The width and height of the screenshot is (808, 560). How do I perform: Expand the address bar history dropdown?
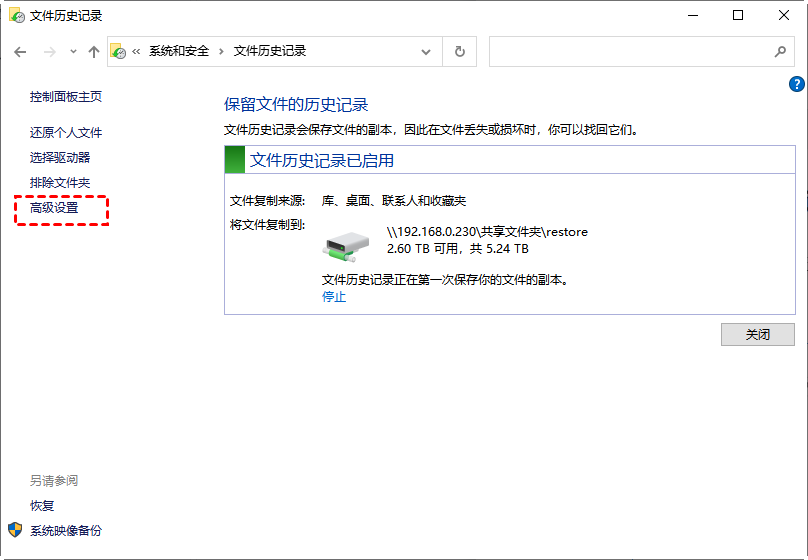tap(426, 52)
